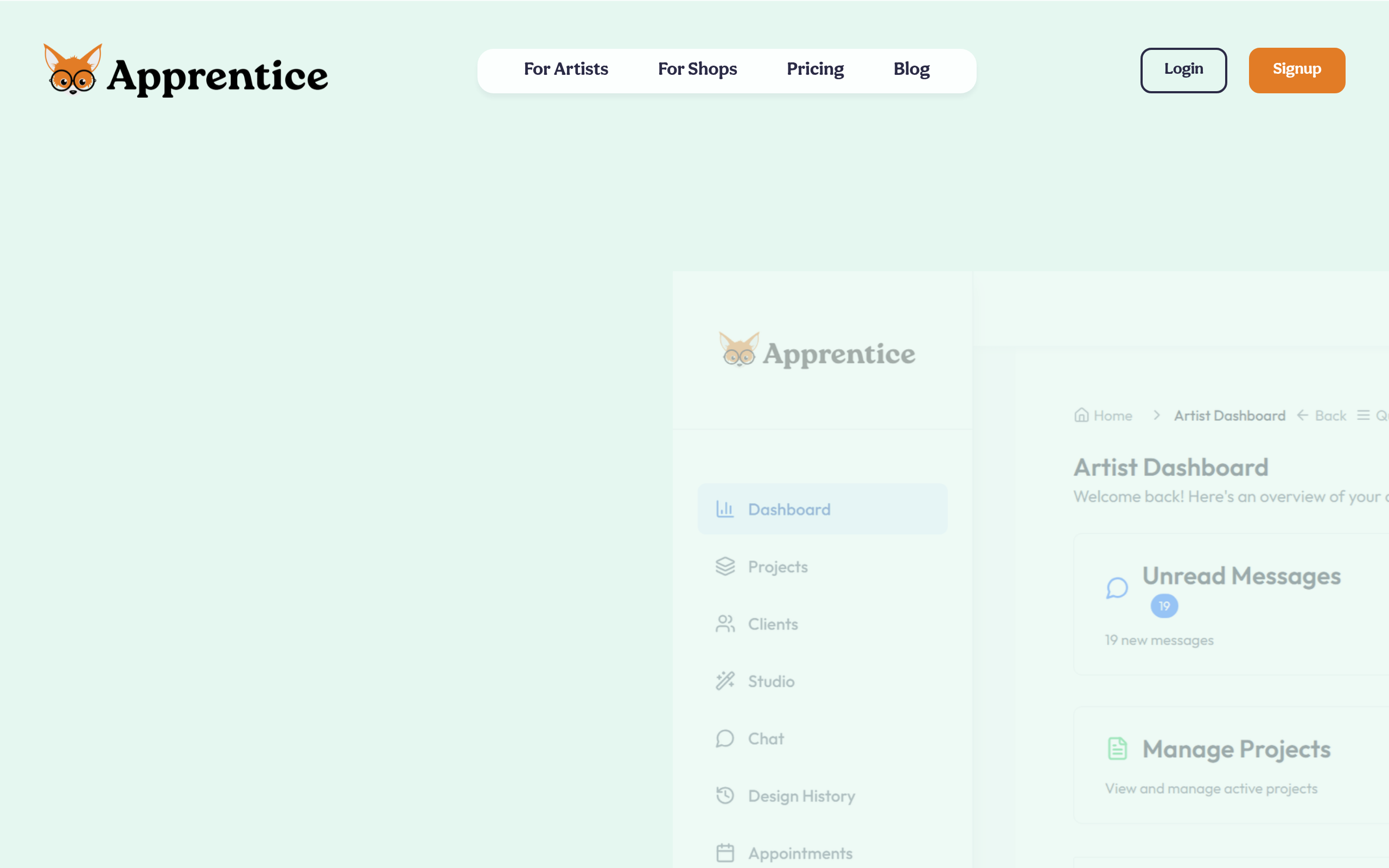The width and height of the screenshot is (1389, 868).
Task: Click the Design History clock icon
Action: [725, 796]
